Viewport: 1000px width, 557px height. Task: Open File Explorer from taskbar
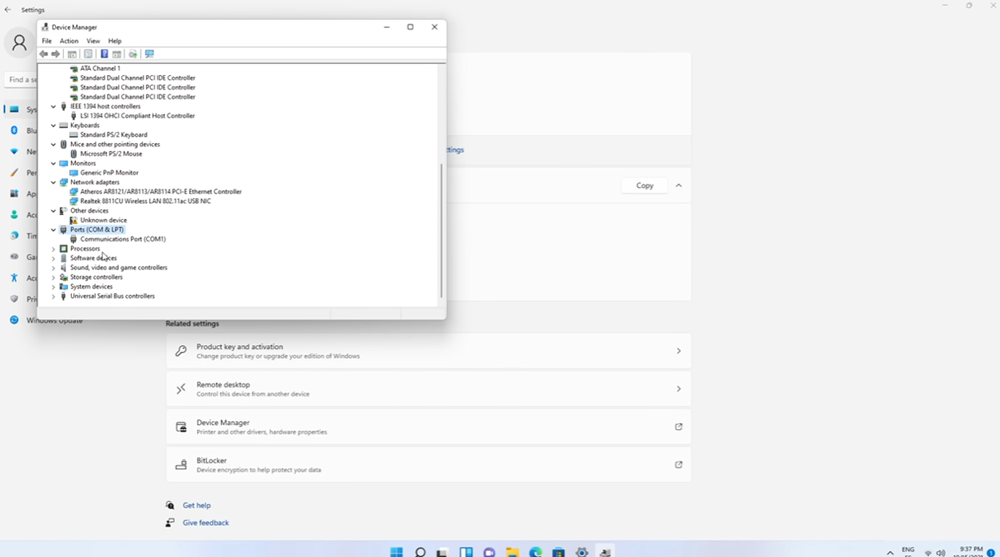[x=512, y=552]
